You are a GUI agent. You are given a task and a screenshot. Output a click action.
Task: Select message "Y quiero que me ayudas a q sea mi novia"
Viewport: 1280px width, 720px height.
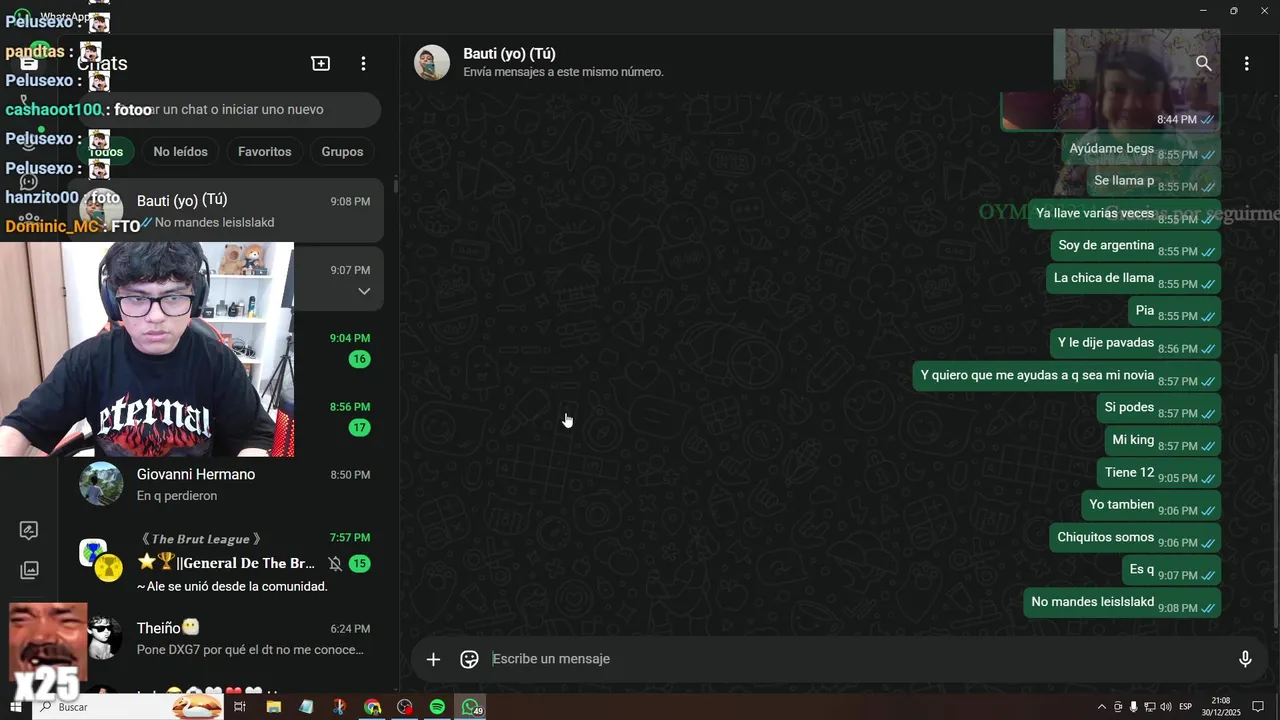point(1066,376)
